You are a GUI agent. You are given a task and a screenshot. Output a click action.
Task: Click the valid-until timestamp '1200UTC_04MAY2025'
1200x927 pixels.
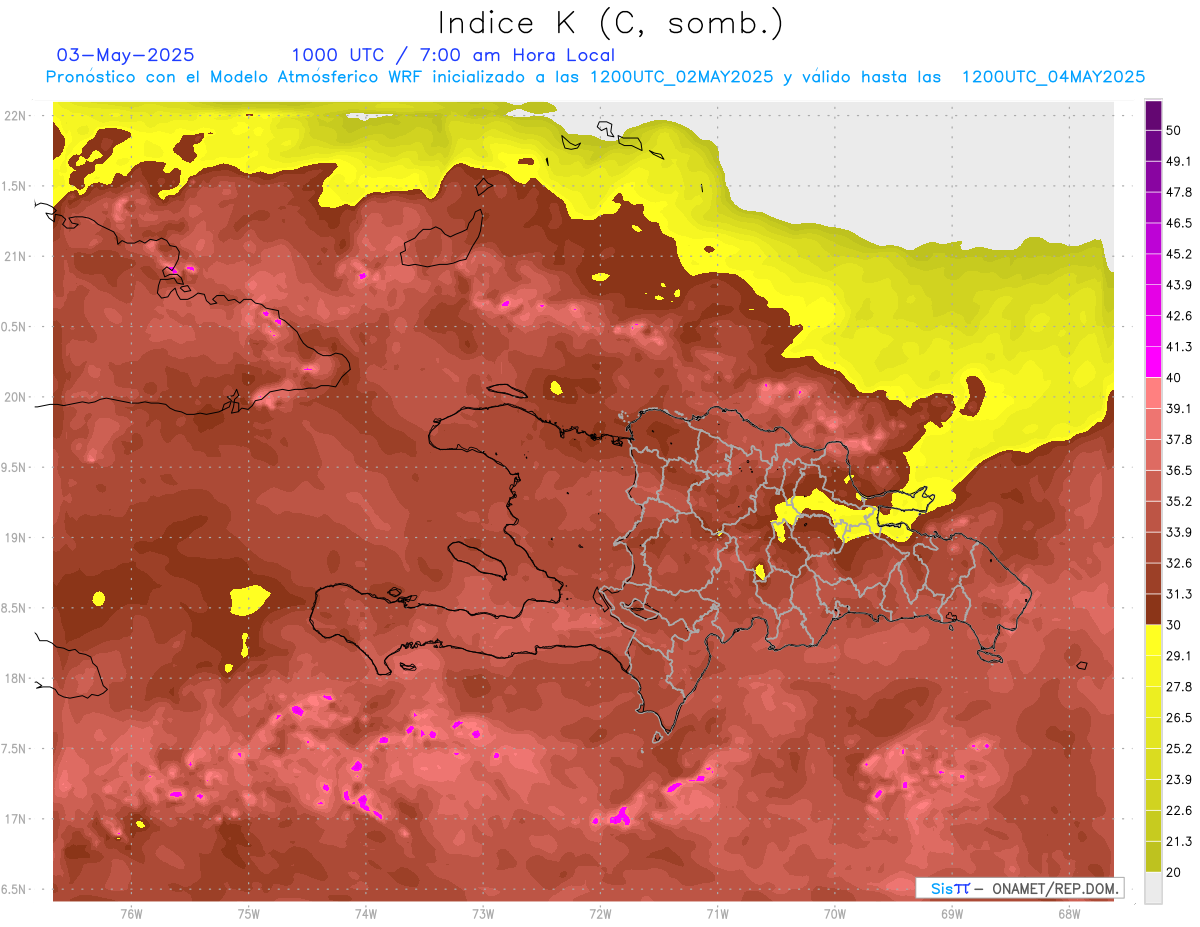[x=1053, y=77]
